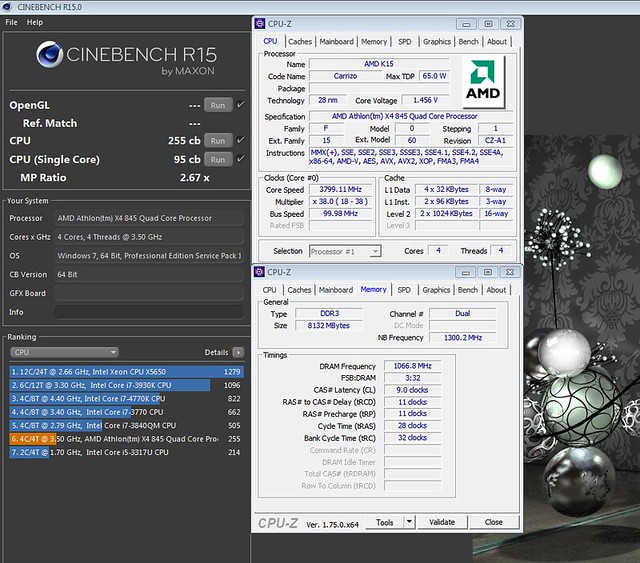Screen dimensions: 640x563
Task: Switch to Graphics tab in bottom CPU-Z window
Action: coord(436,290)
